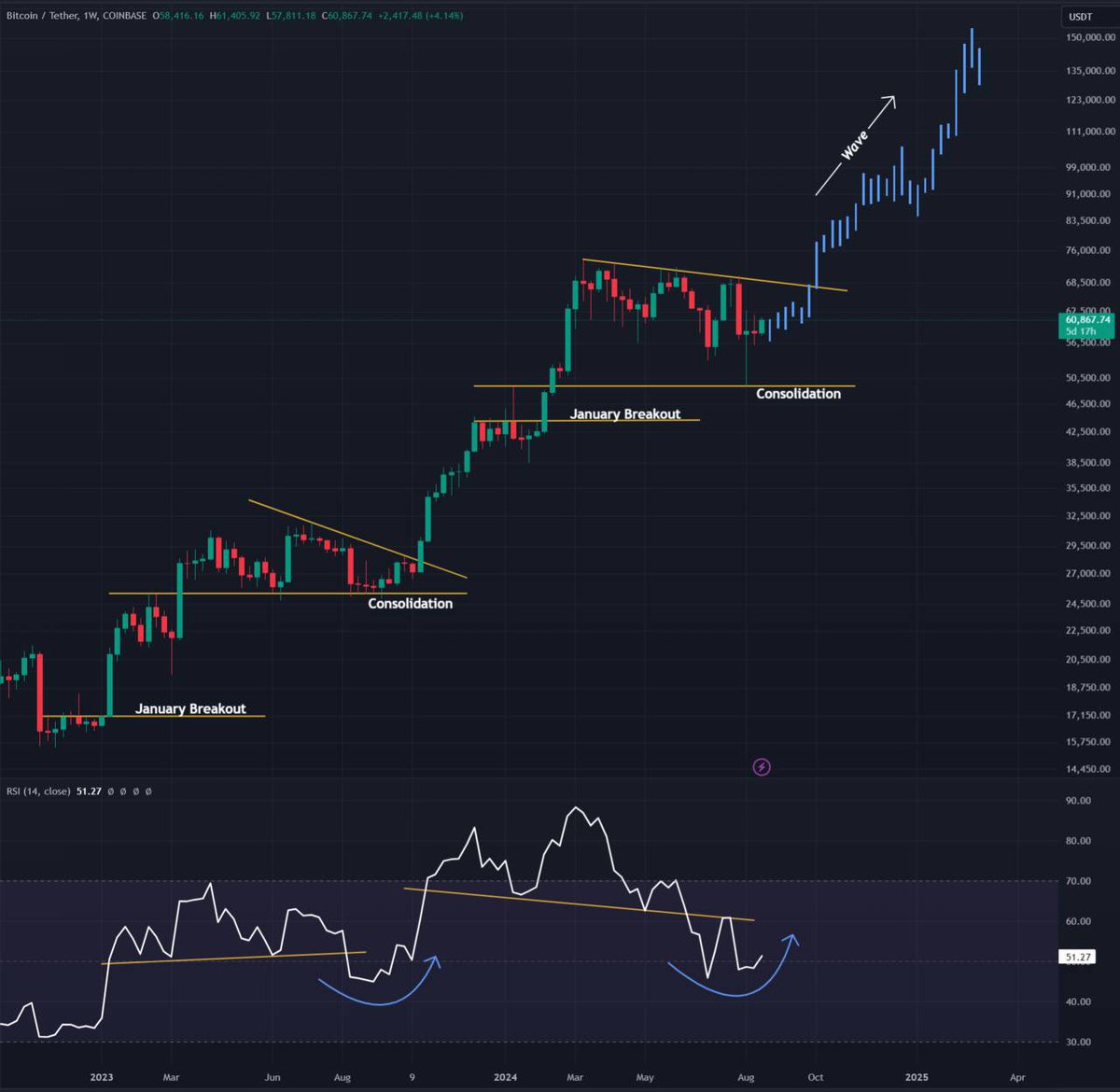
Task: Click the 90.00 RSI axis label
Action: click(x=1078, y=801)
